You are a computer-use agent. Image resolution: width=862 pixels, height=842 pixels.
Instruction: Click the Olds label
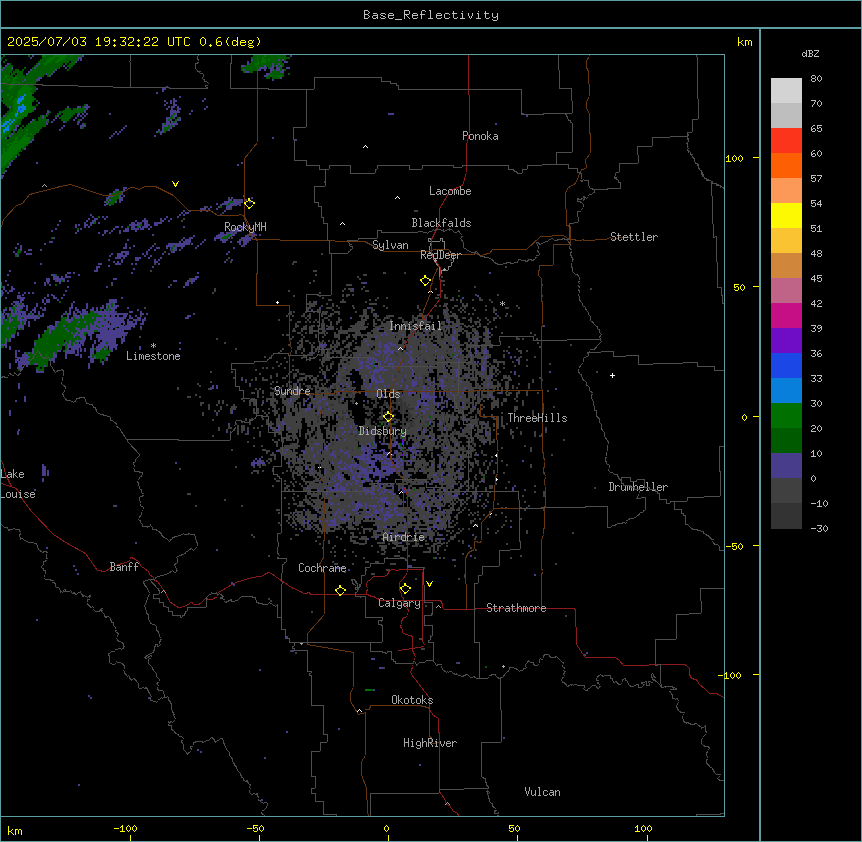tap(388, 394)
